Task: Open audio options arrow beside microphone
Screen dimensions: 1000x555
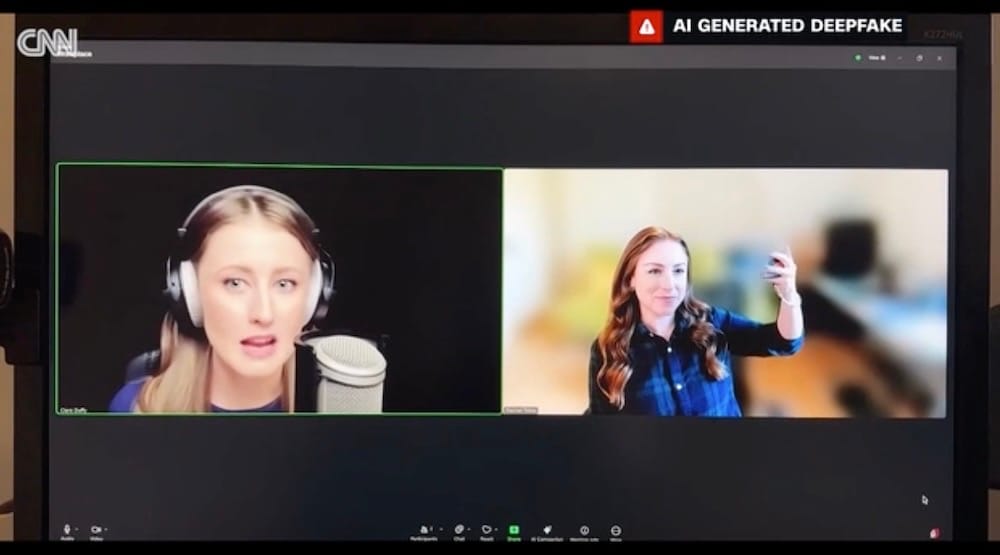Action: 77,529
